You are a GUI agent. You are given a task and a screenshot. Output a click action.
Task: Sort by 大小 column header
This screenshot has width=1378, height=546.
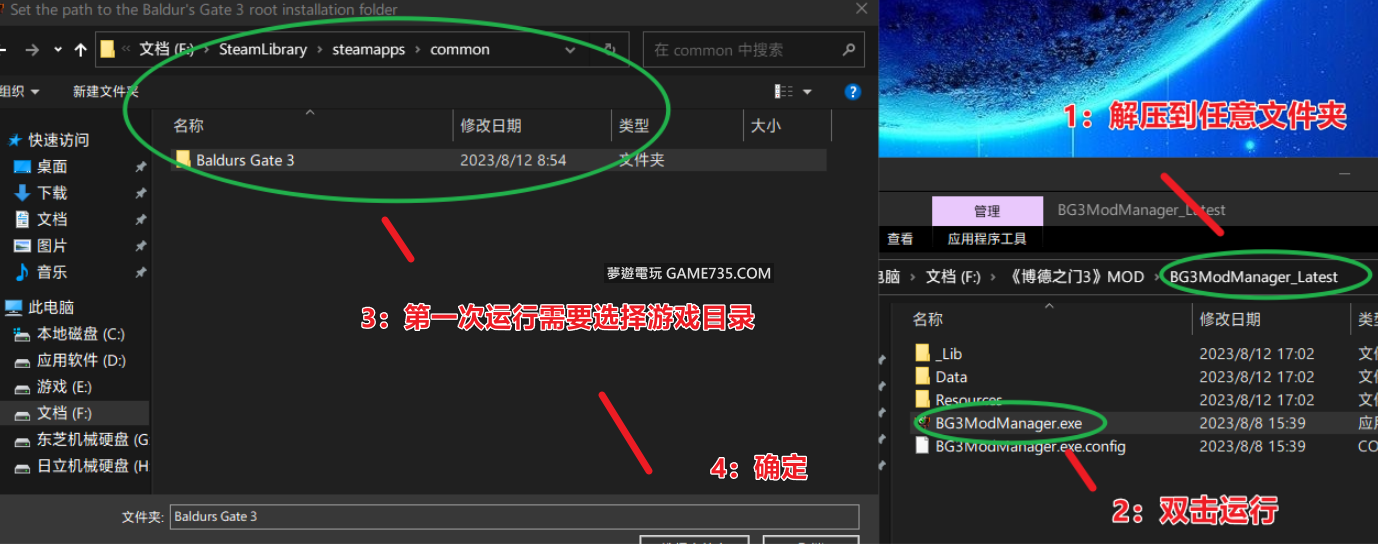[765, 126]
